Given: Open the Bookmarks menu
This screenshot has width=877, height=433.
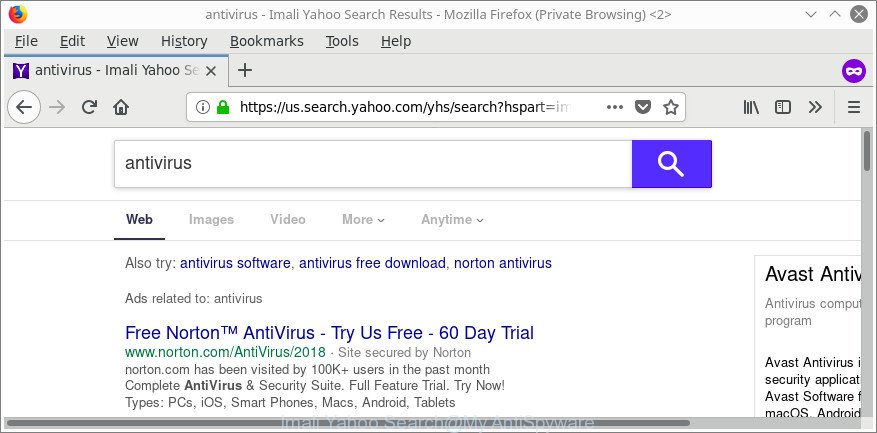Looking at the screenshot, I should pos(267,41).
